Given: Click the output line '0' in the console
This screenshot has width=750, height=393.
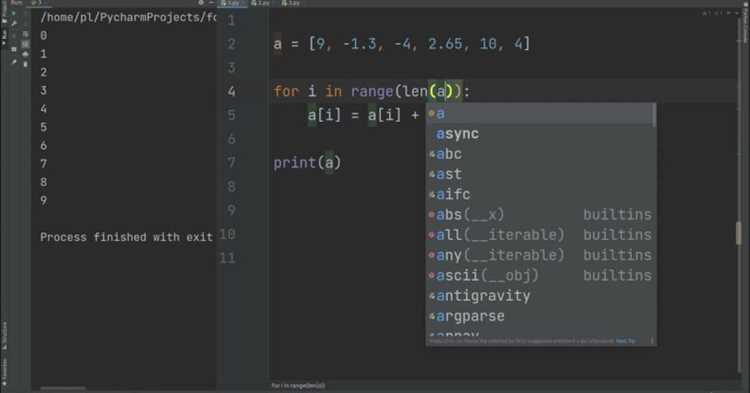Looking at the screenshot, I should pyautogui.click(x=44, y=35).
